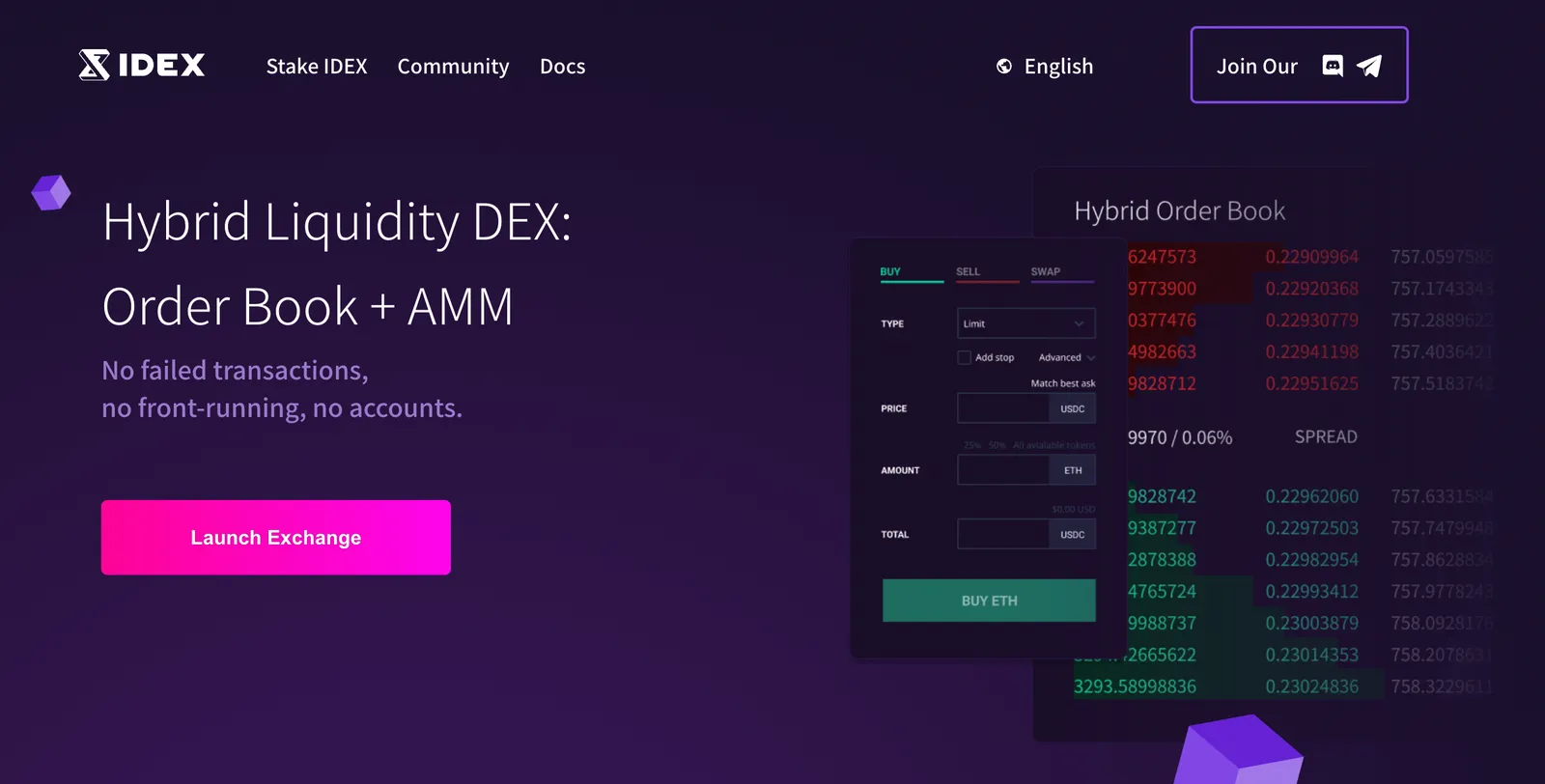Go to Docs
Viewport: 1545px width, 784px height.
(x=562, y=66)
